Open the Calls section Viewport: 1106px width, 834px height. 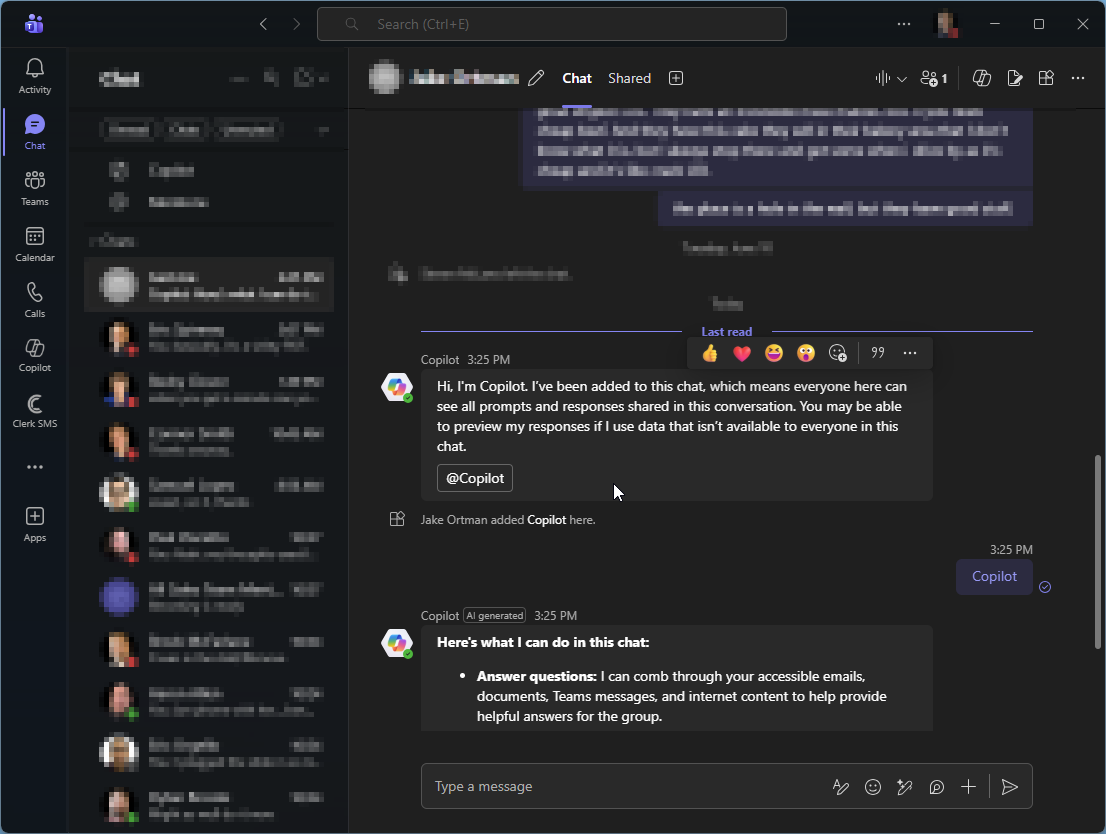(x=35, y=300)
